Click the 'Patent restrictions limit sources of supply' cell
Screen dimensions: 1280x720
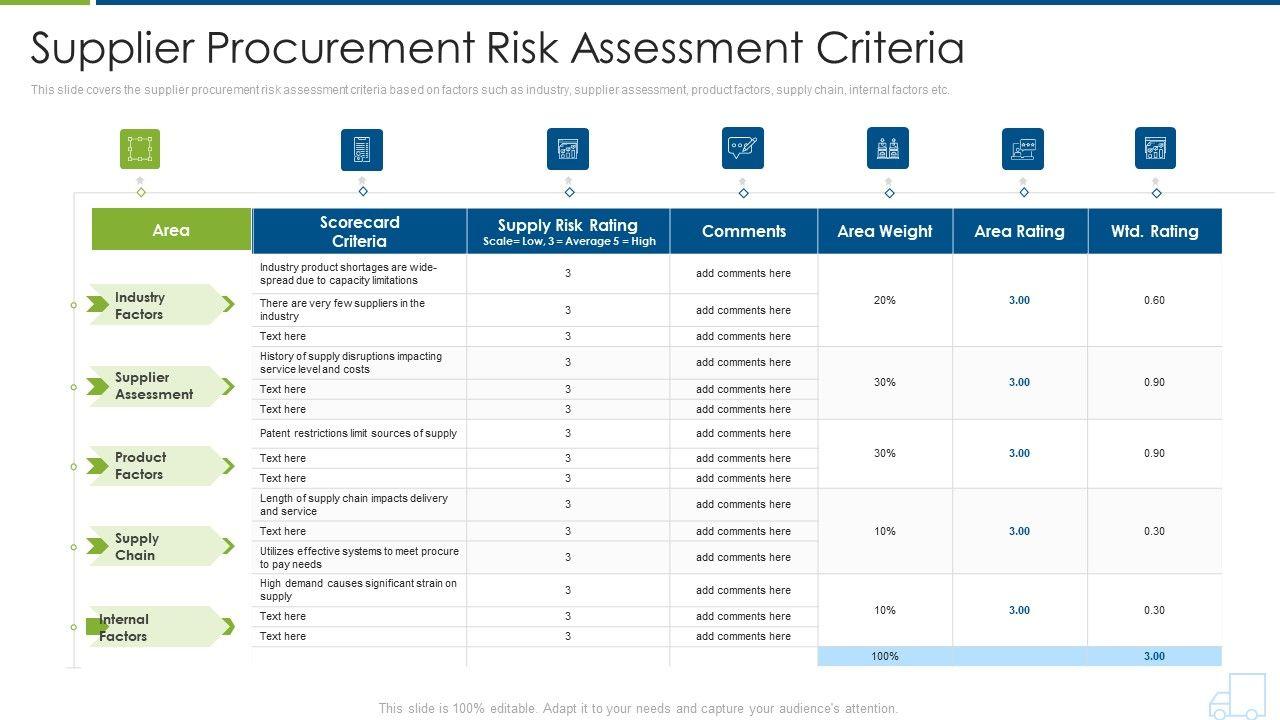click(359, 433)
